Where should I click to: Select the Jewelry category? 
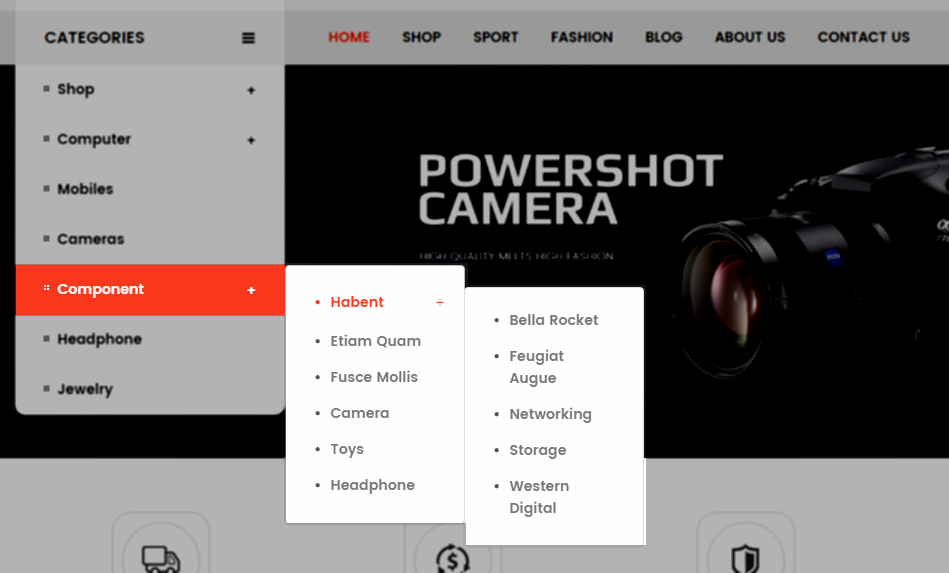pyautogui.click(x=85, y=389)
